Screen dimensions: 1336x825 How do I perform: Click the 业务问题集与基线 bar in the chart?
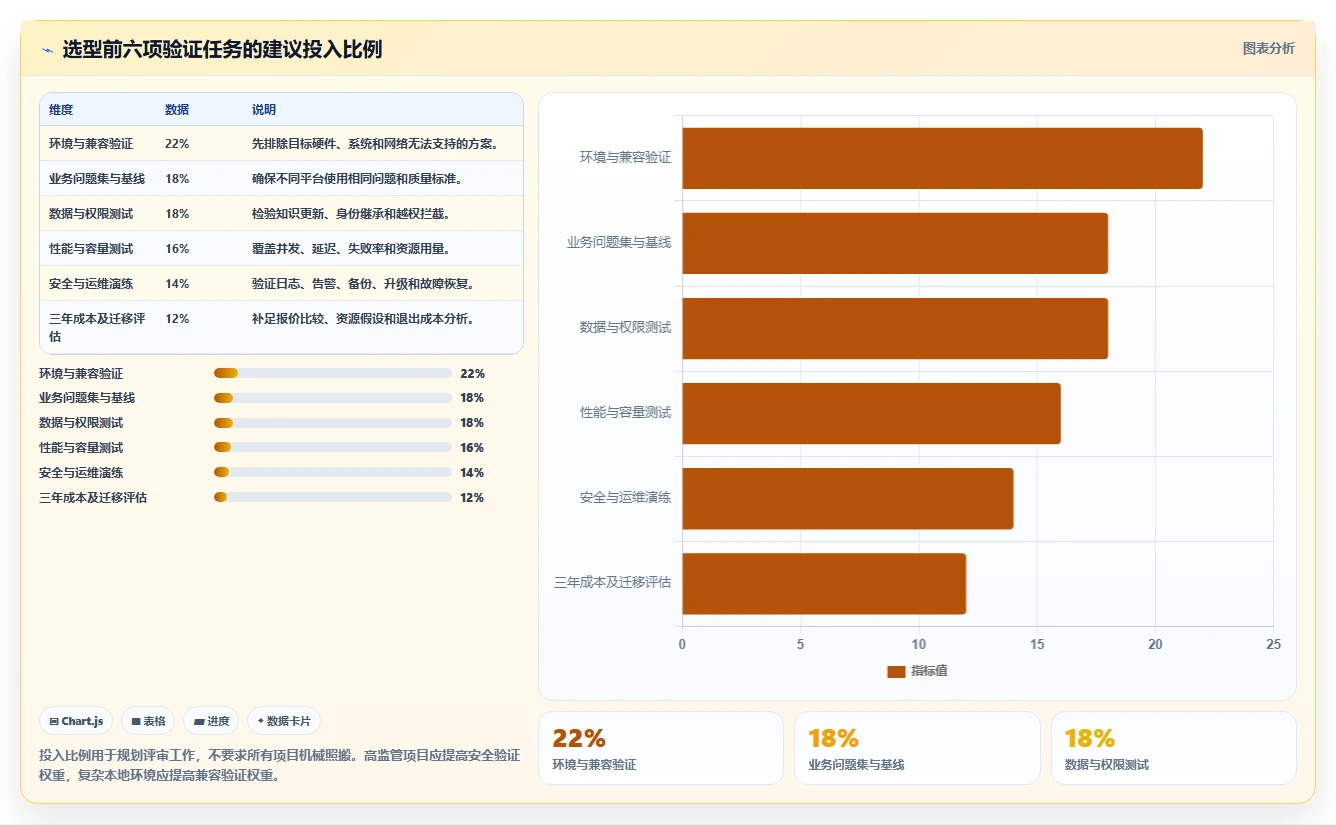[x=895, y=243]
